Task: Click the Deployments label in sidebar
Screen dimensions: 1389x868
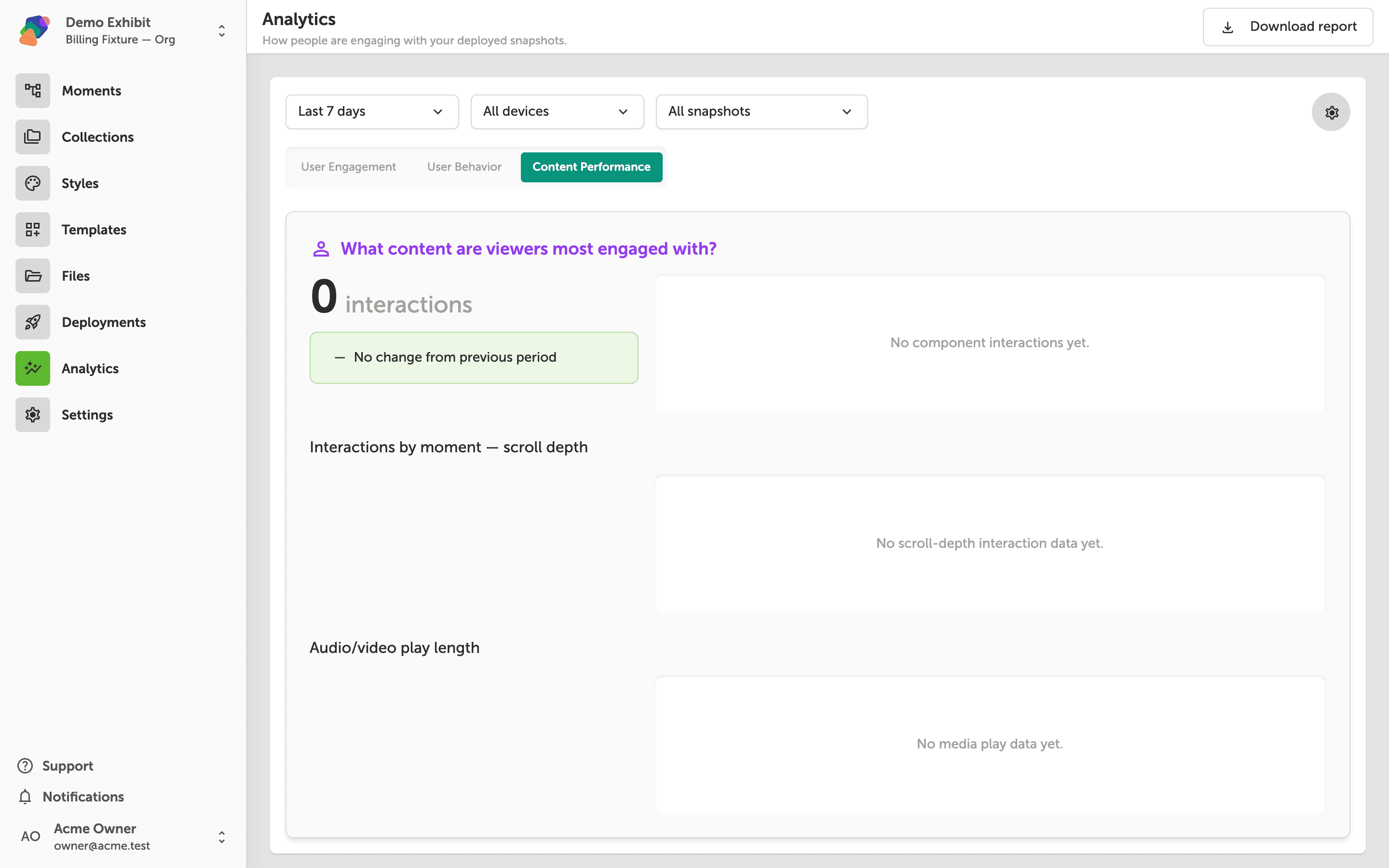Action: pyautogui.click(x=104, y=323)
